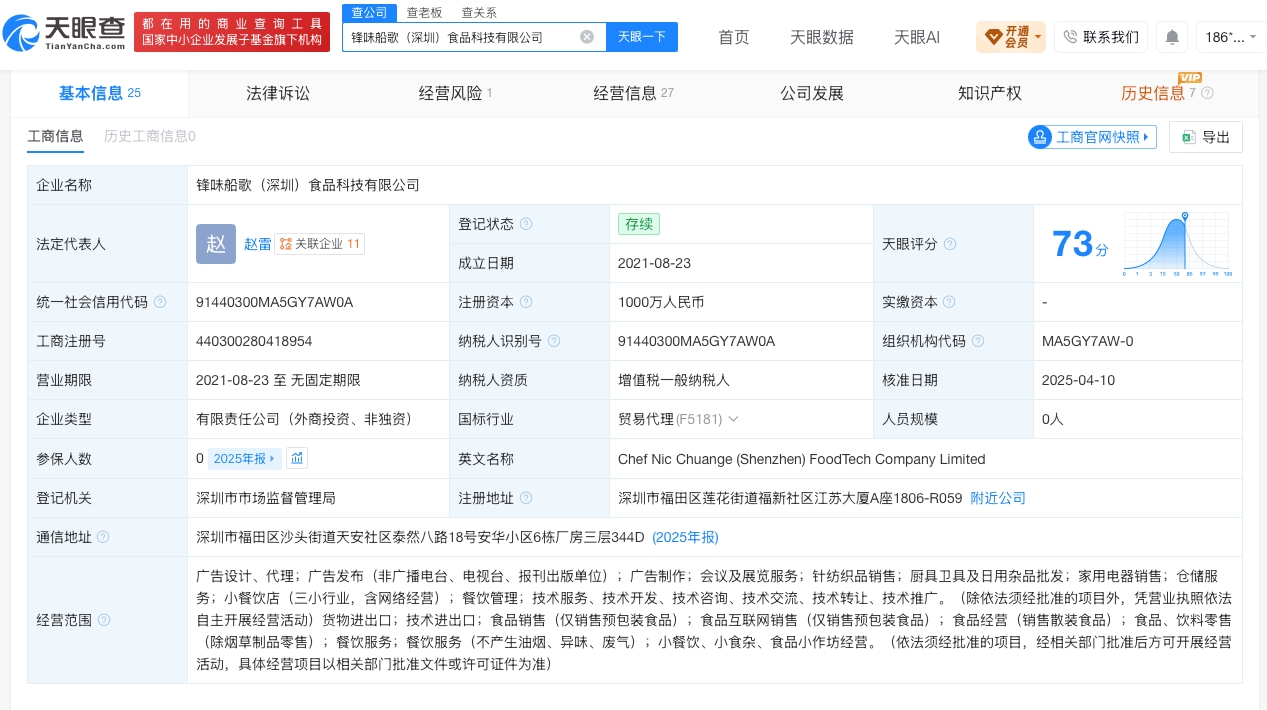This screenshot has height=710, width=1267.
Task: Open notifications bell icon
Action: 1172,37
